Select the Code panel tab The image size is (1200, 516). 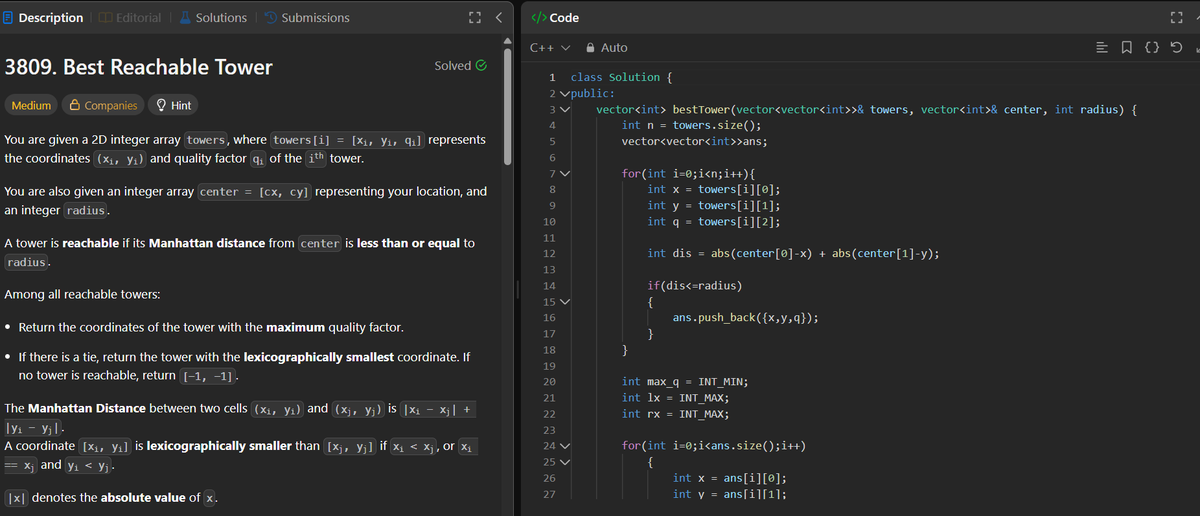click(555, 17)
